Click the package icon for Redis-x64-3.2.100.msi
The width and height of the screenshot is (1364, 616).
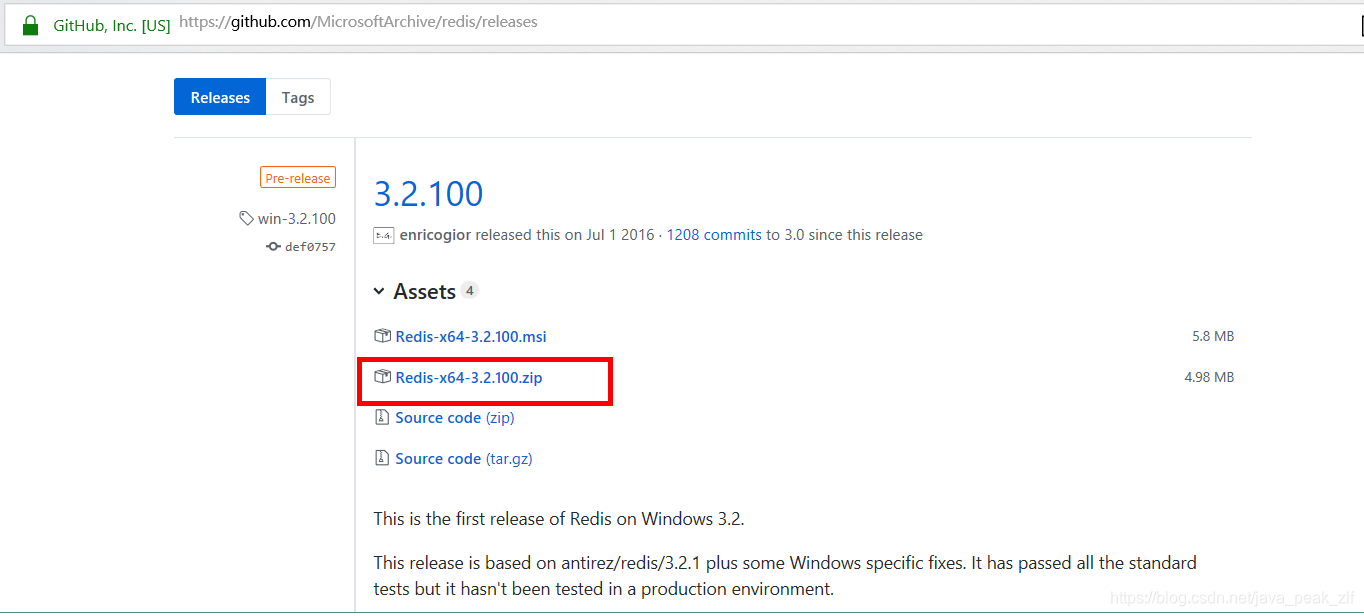[x=382, y=336]
